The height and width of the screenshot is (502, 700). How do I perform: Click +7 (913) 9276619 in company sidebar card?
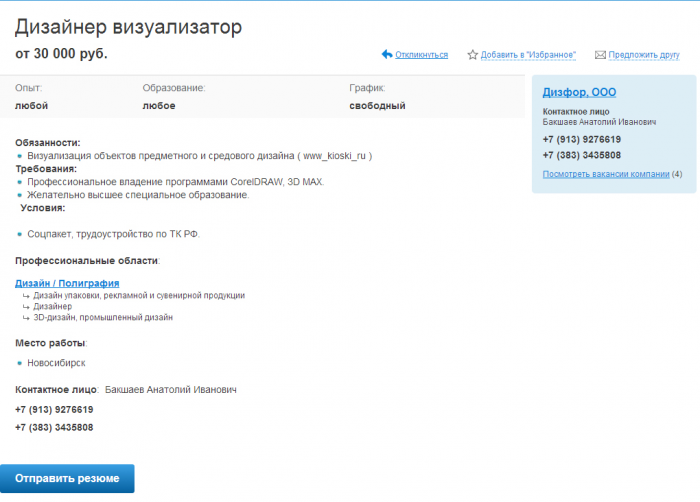tap(581, 139)
